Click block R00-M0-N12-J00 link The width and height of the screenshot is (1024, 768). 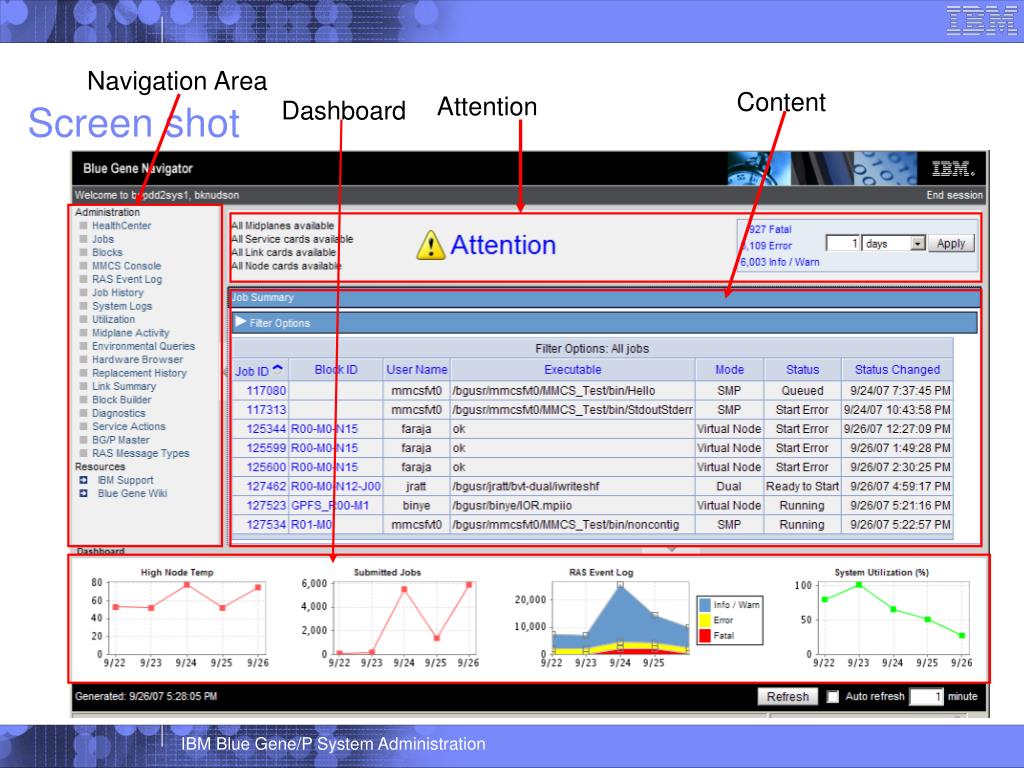point(336,487)
